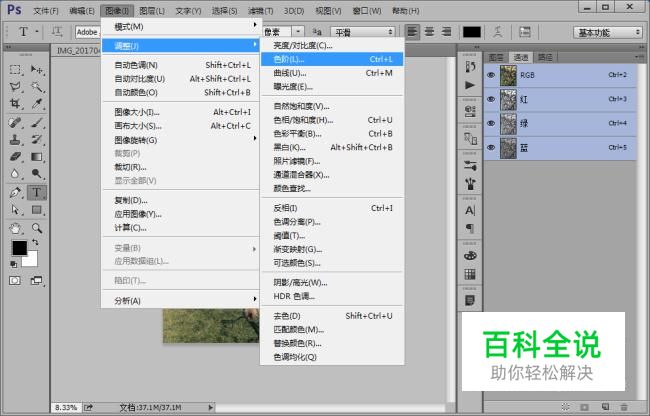Select the Rectangle shape tool
The height and width of the screenshot is (416, 650).
point(37,210)
